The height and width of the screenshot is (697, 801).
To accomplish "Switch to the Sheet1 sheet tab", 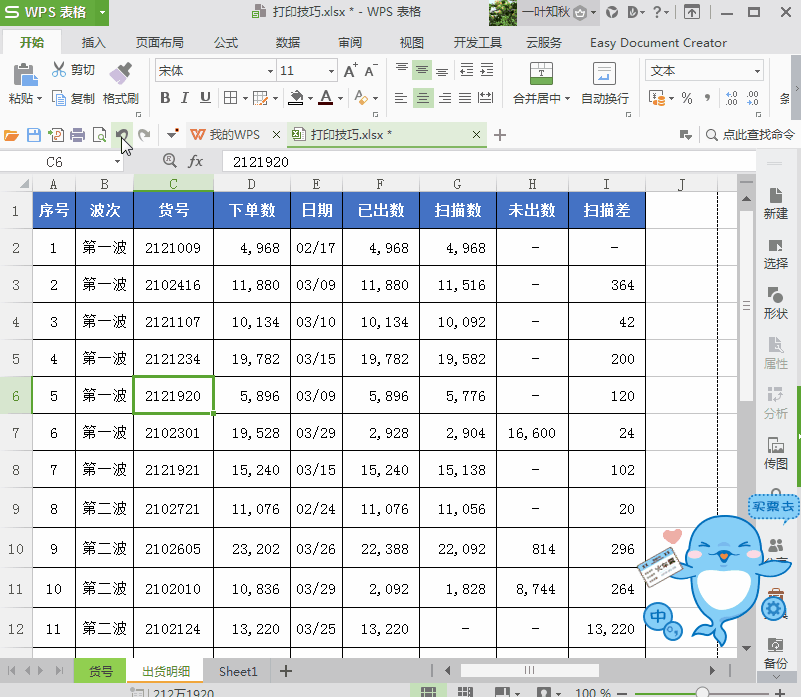I will (238, 671).
